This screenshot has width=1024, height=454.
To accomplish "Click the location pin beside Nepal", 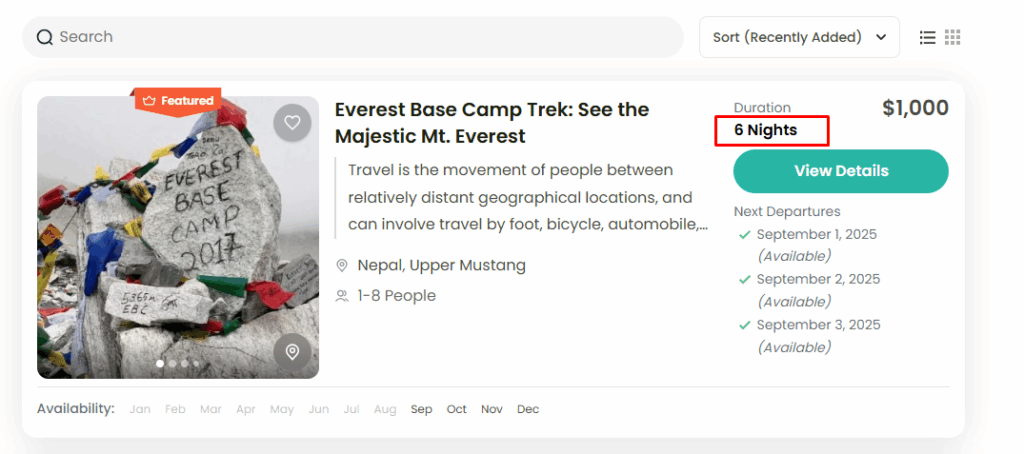I will 342,266.
